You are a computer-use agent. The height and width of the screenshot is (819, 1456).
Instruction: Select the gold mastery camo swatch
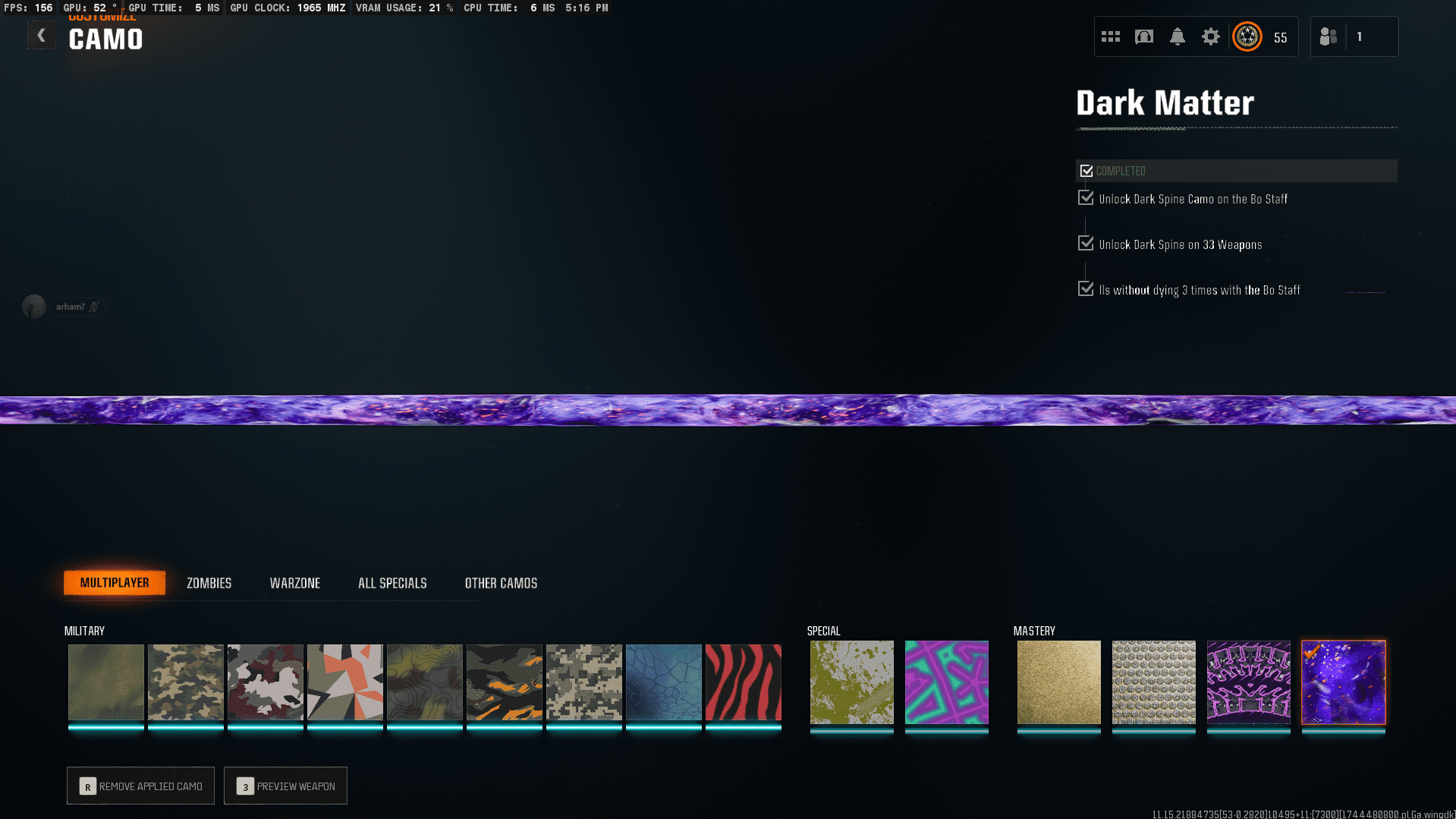click(x=1058, y=682)
